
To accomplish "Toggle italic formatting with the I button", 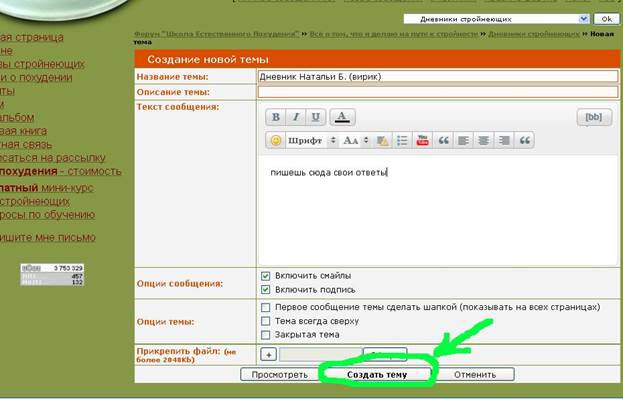I will [x=296, y=117].
